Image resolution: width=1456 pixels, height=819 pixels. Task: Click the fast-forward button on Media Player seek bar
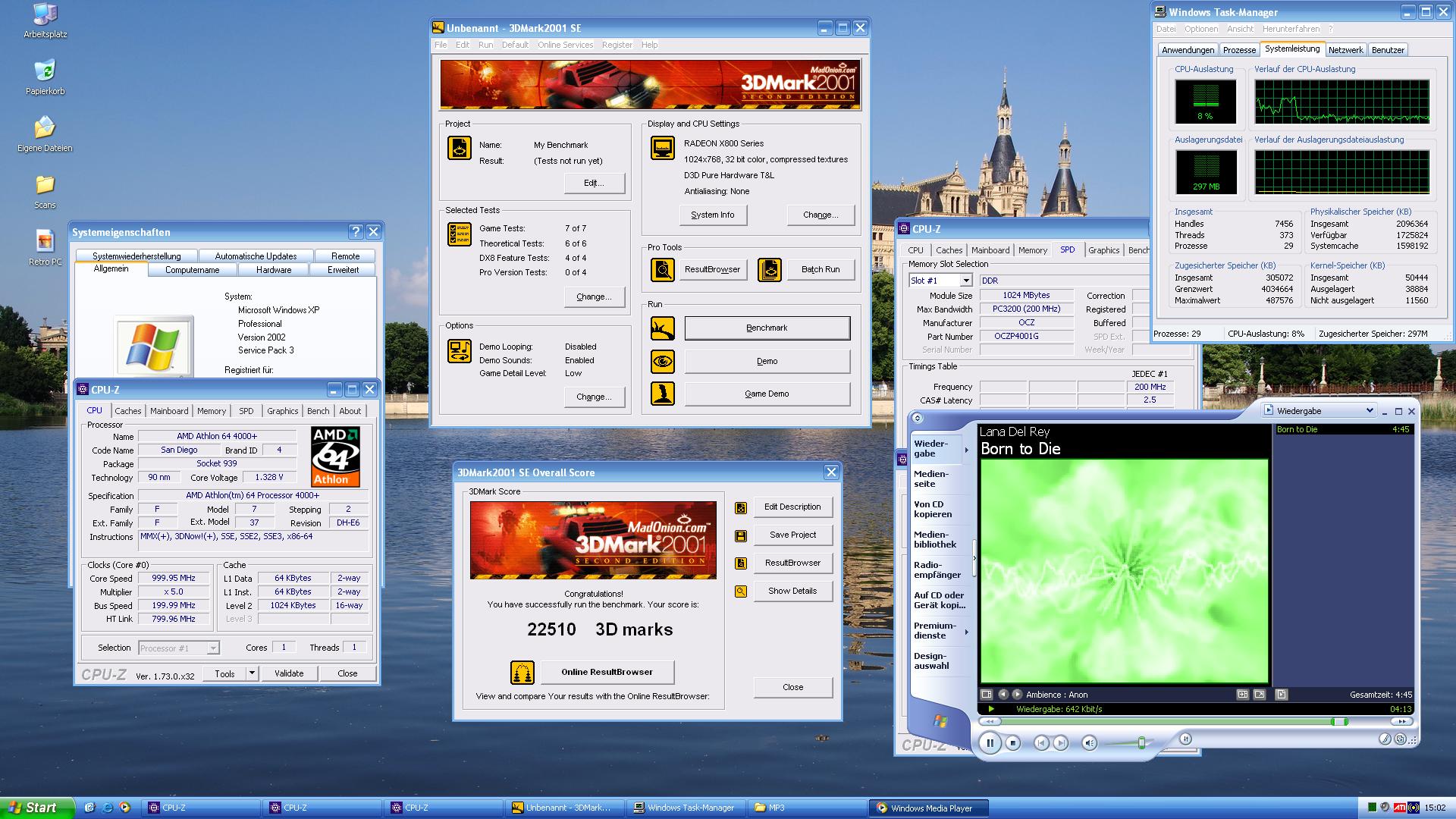point(1401,721)
